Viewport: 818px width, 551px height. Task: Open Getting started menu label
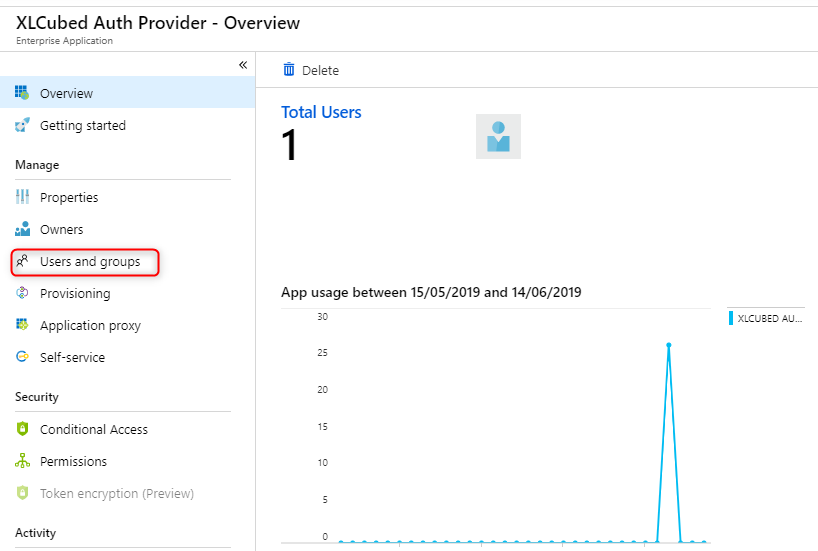click(x=82, y=126)
